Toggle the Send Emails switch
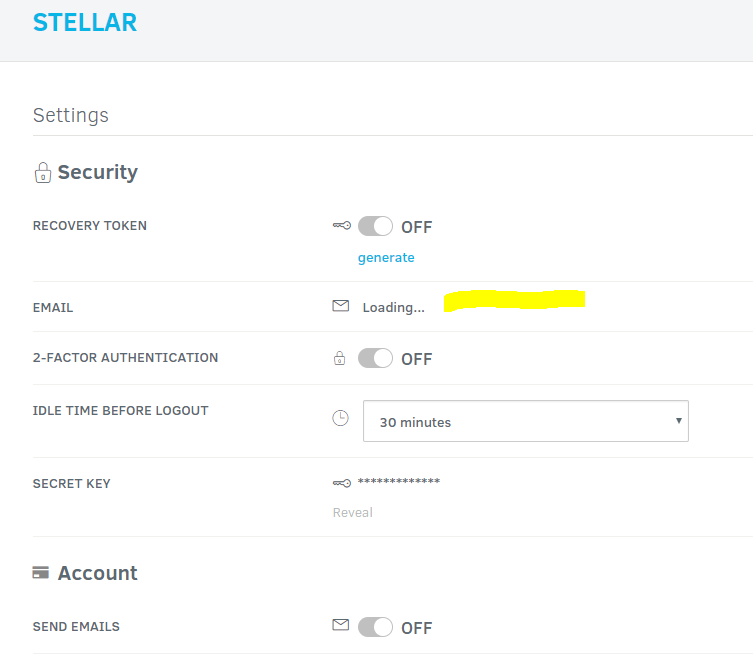Viewport: 753px width, 666px height. click(376, 627)
